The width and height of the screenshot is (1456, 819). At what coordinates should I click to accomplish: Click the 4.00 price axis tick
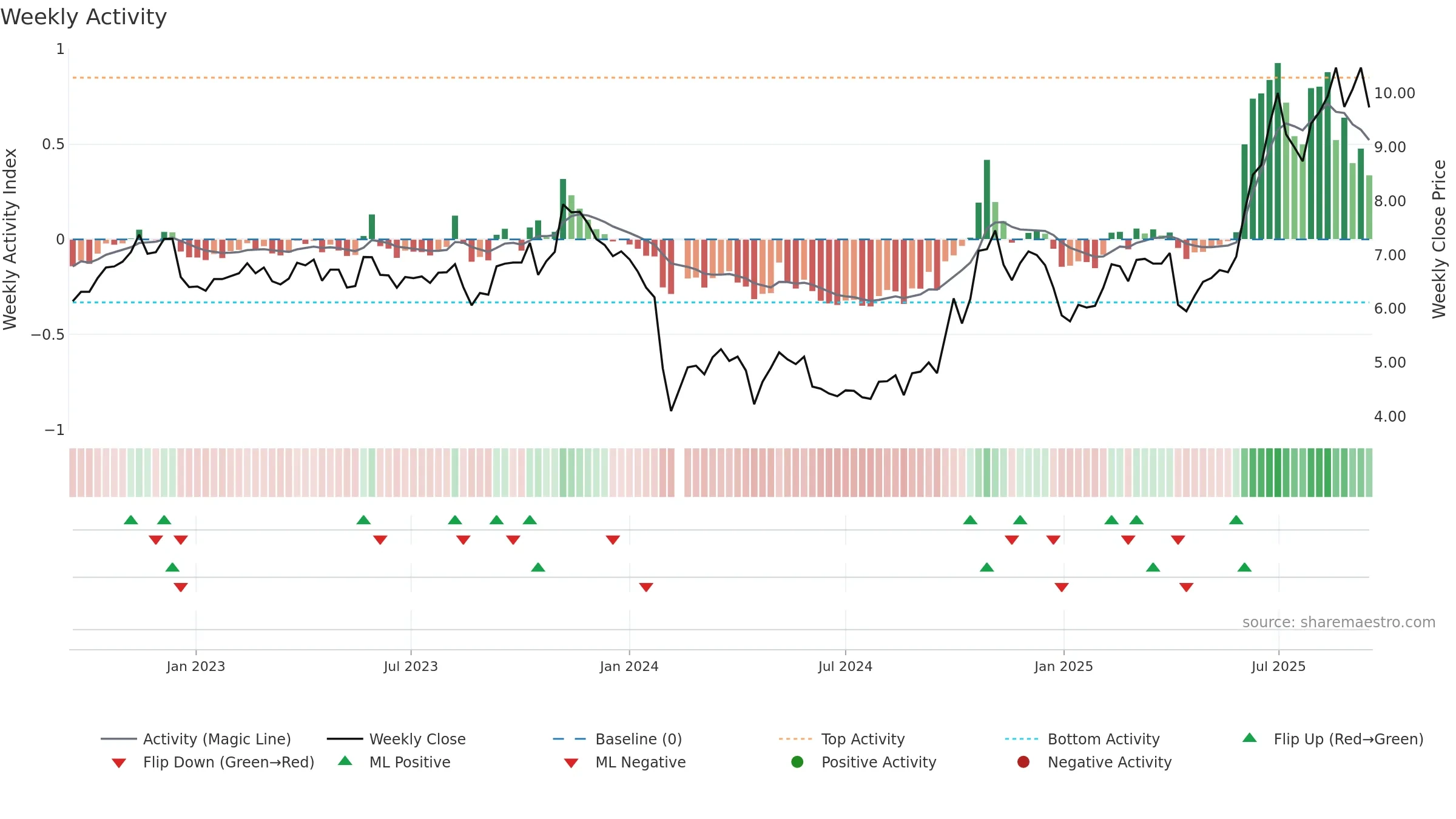1390,416
